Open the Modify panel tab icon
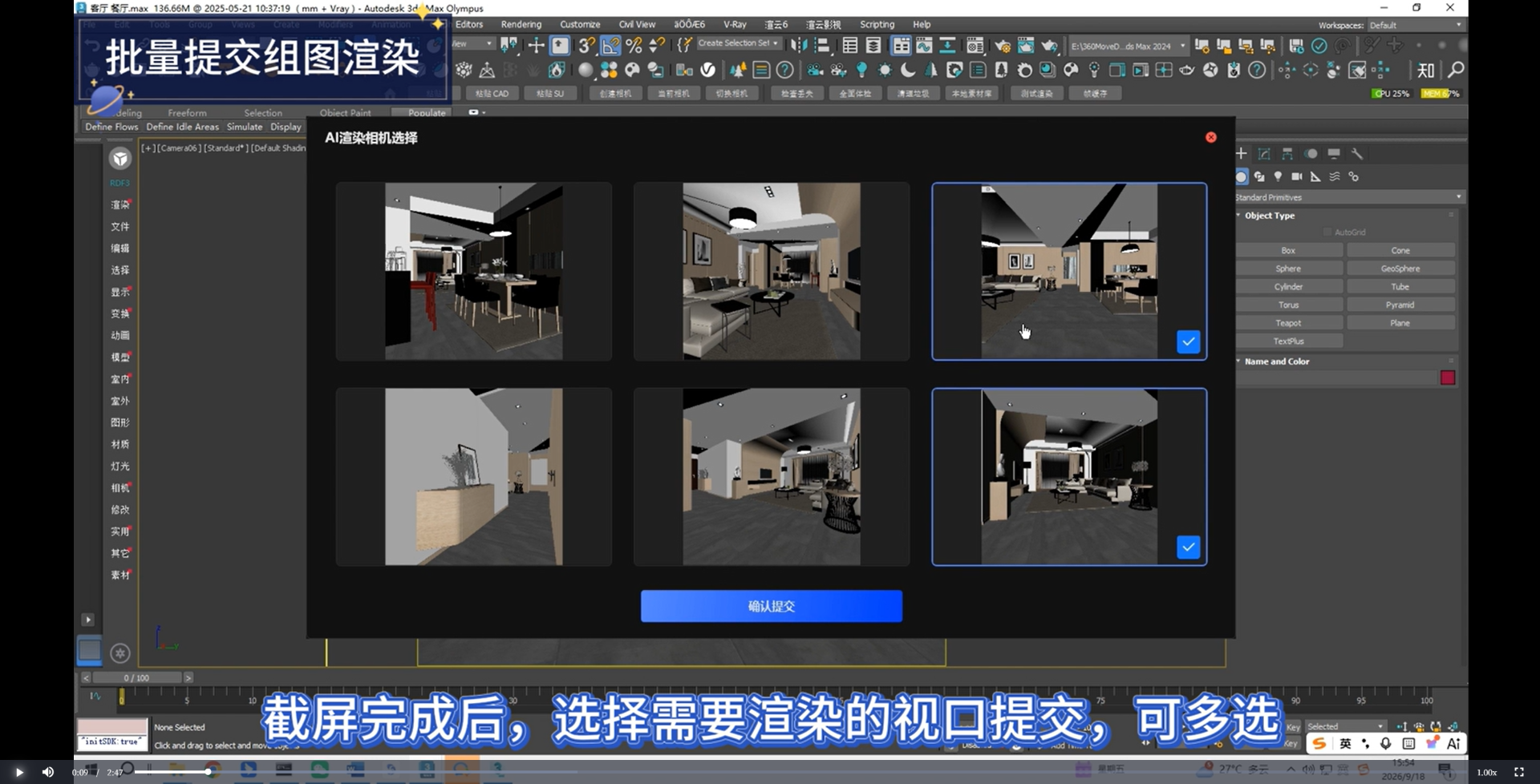1540x784 pixels. 1264,154
